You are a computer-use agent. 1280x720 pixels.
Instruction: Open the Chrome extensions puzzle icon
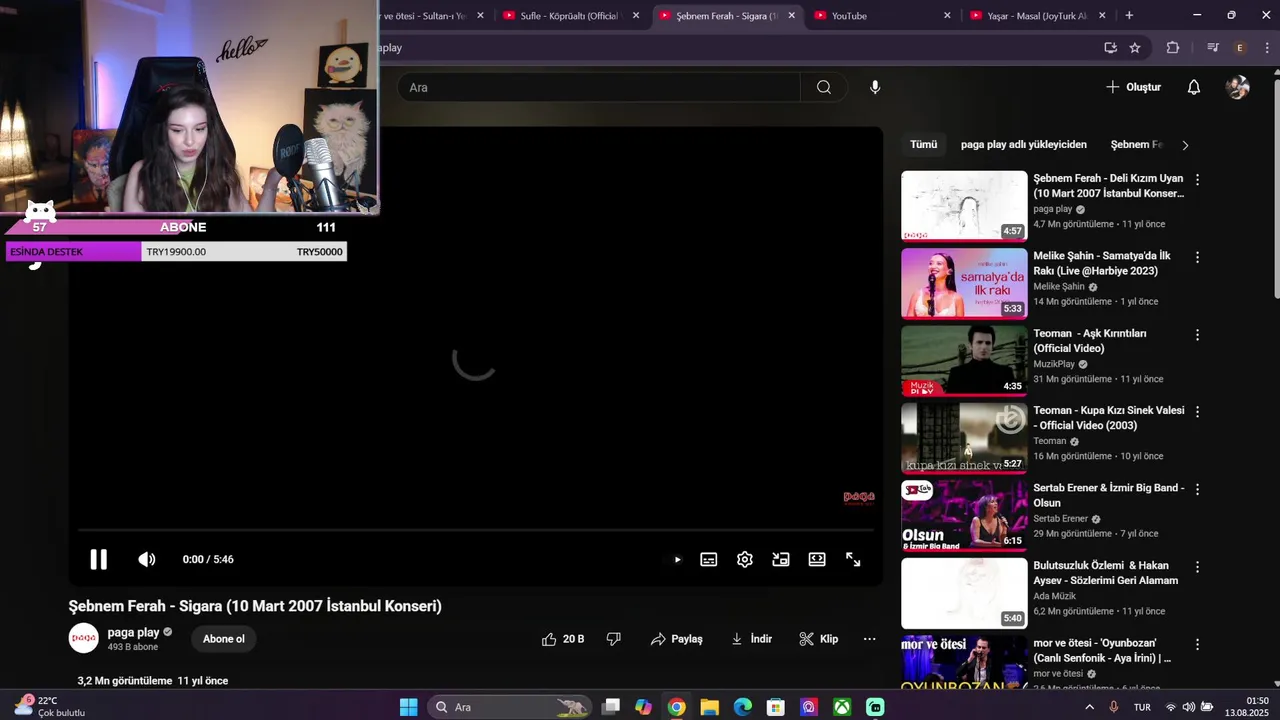click(1173, 47)
